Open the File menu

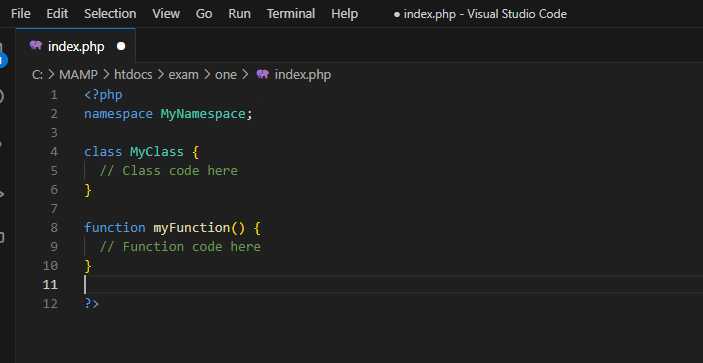coord(21,14)
